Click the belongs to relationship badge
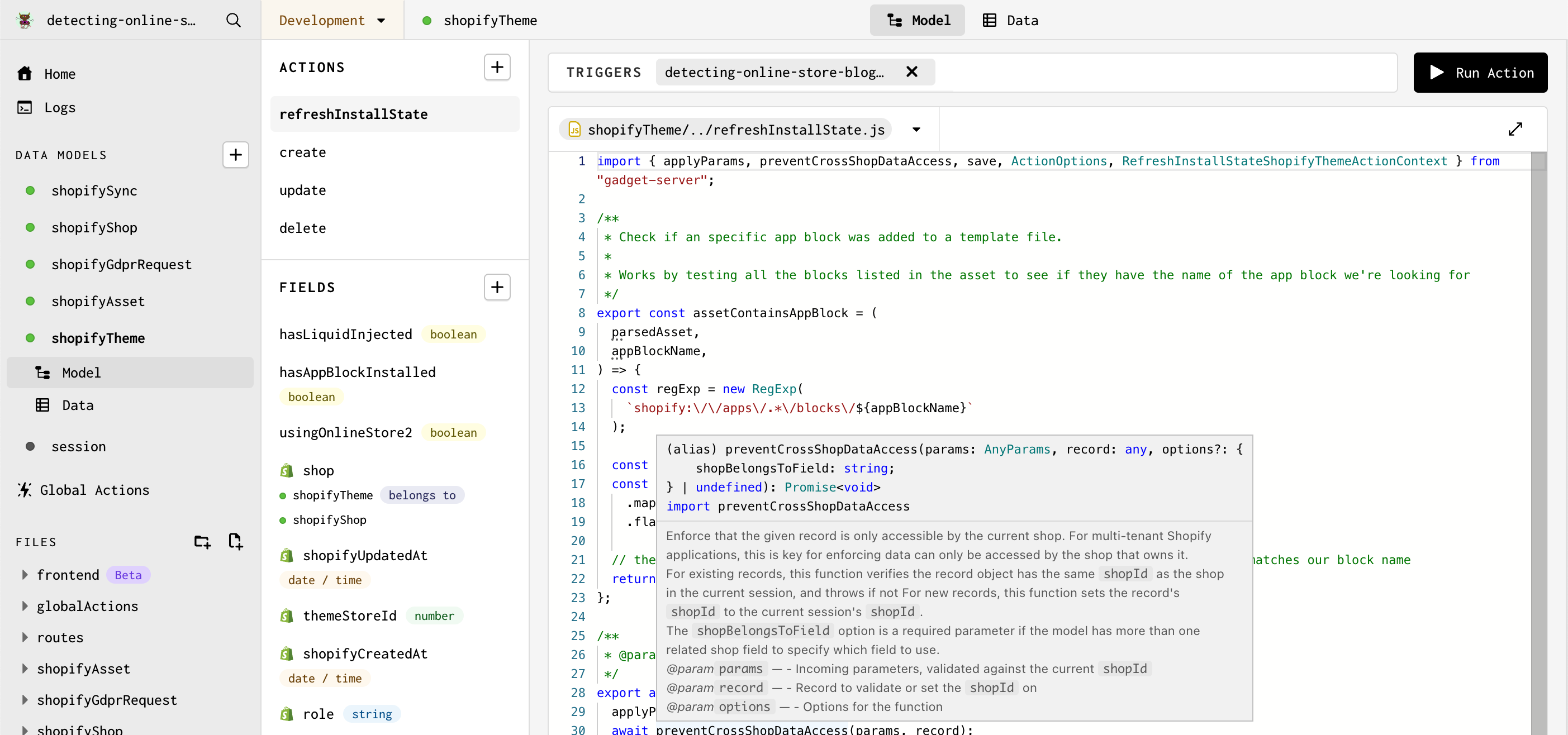Image resolution: width=1568 pixels, height=735 pixels. (422, 495)
